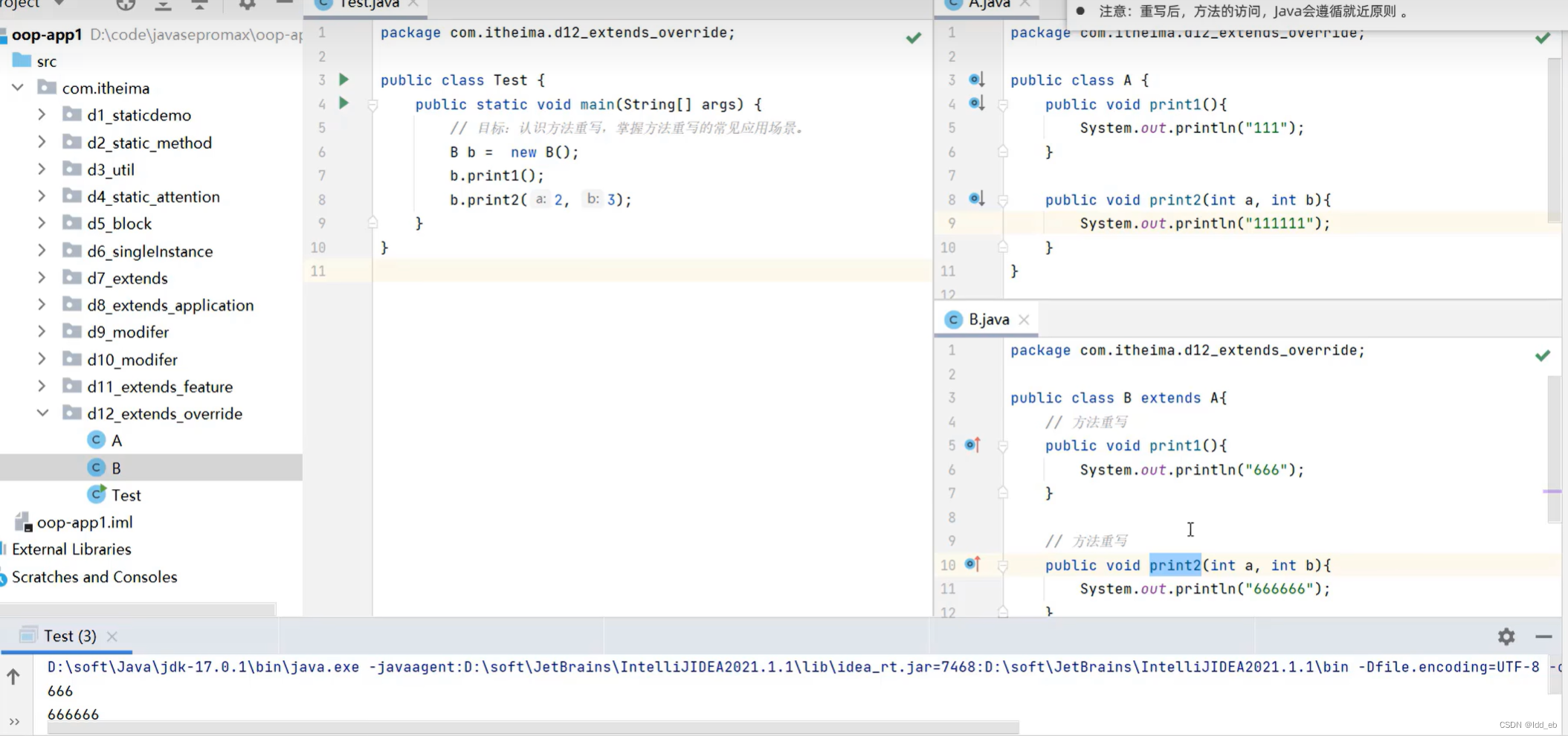Screen dimensions: 1568x736
Task: Open settings gear in the Run panel
Action: click(1506, 636)
